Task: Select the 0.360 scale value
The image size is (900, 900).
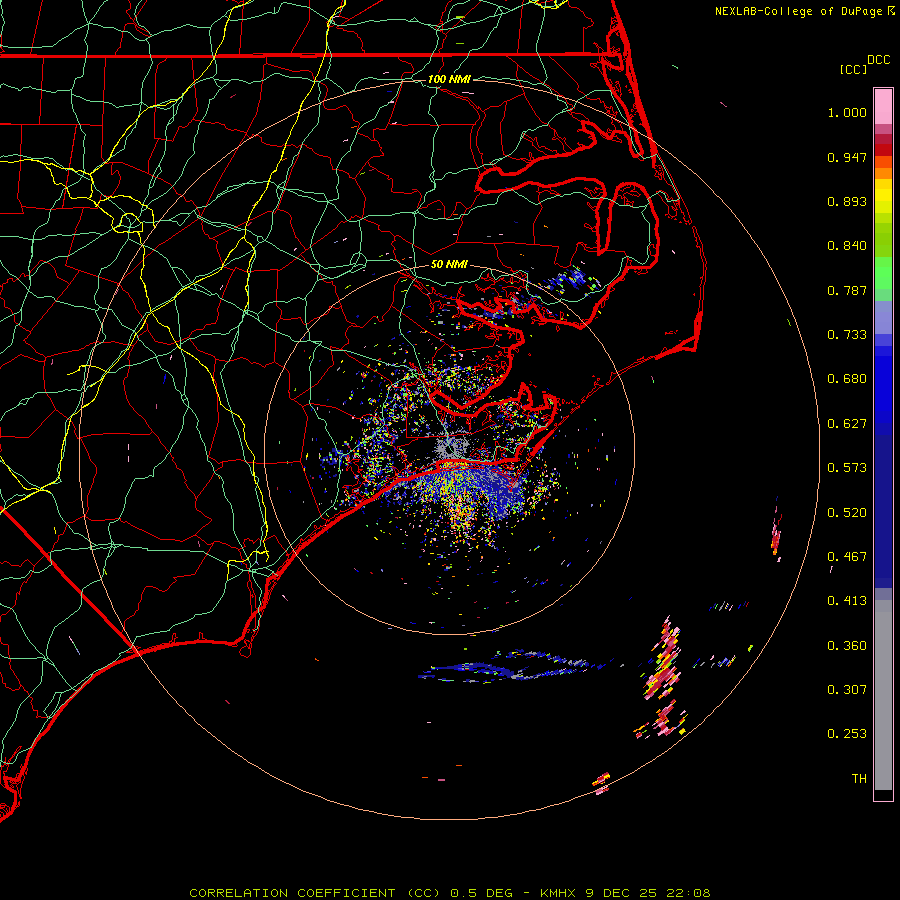Action: click(x=847, y=646)
